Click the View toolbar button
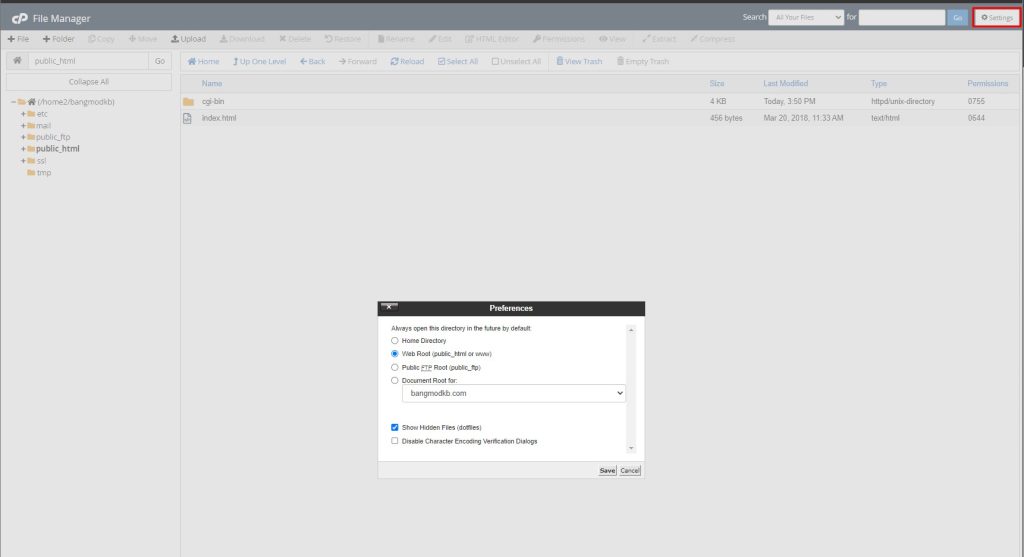 tap(613, 39)
